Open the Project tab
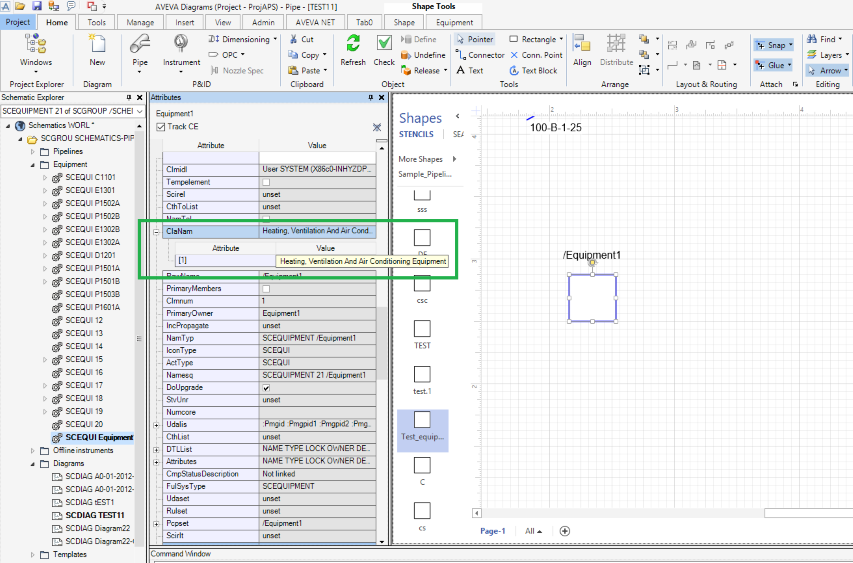This screenshot has width=853, height=563. 18,22
